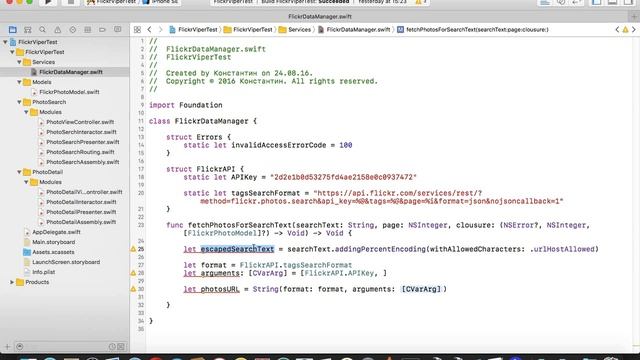Collapse the FlickrViperTest project root
Image resolution: width=640 pixels, height=360 pixels.
coord(5,42)
